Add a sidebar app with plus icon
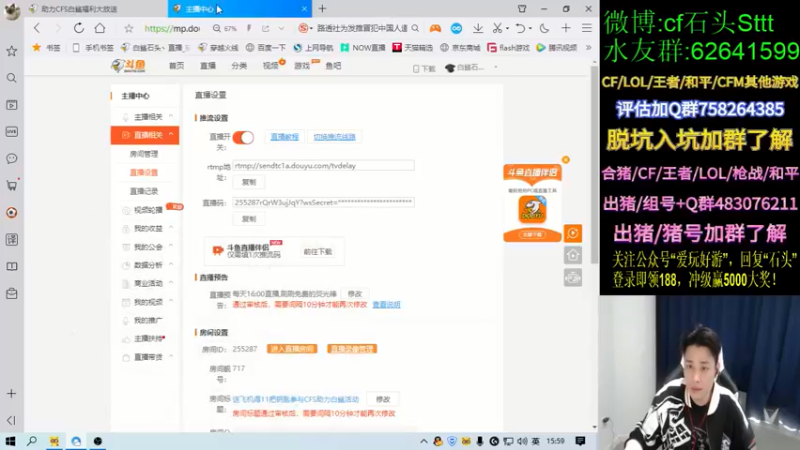 click(12, 393)
